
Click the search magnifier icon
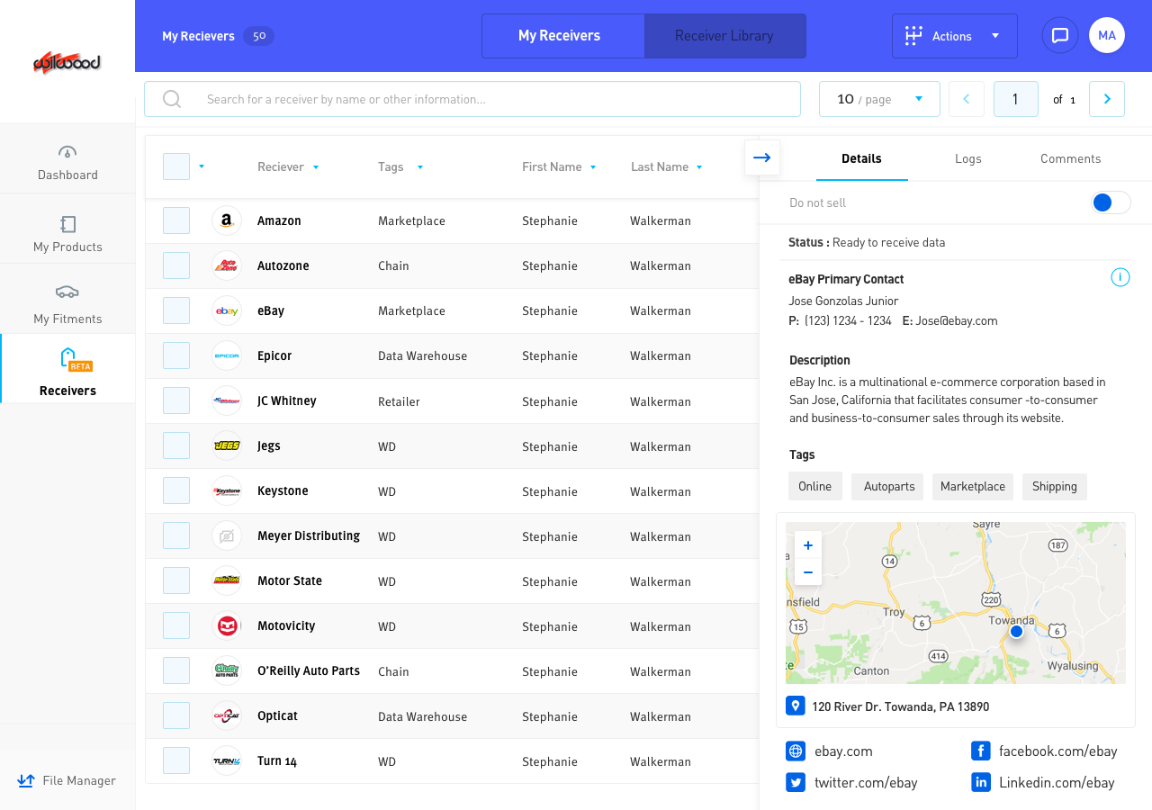pos(172,99)
